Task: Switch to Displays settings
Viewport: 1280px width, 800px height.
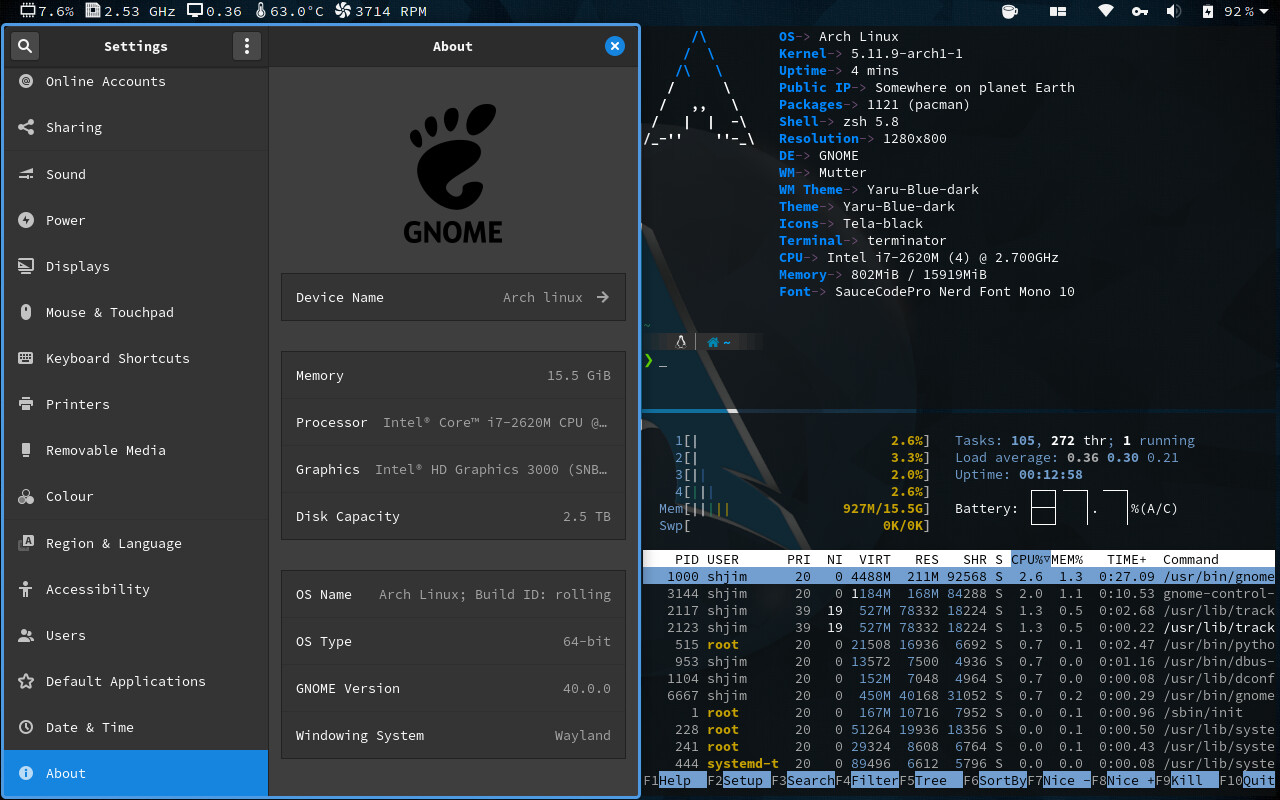Action: 136,266
